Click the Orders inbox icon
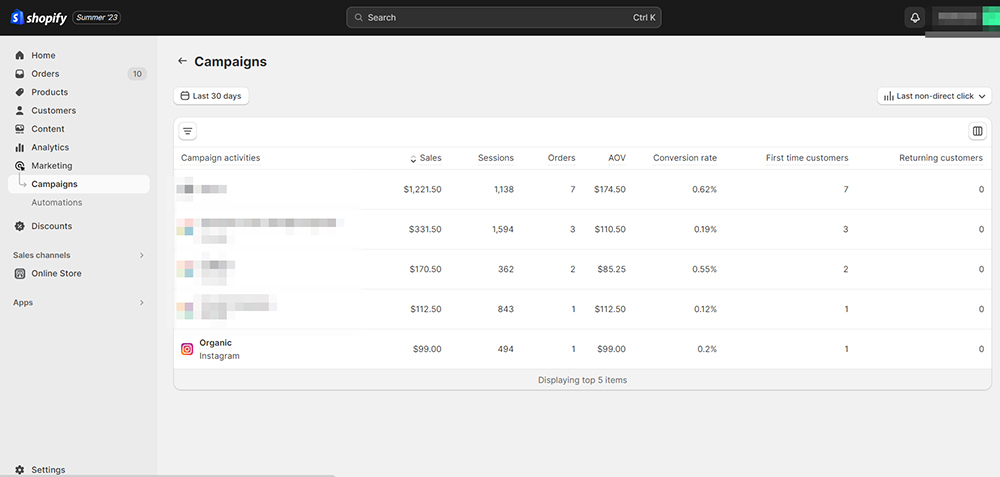This screenshot has width=1000, height=477. point(19,74)
